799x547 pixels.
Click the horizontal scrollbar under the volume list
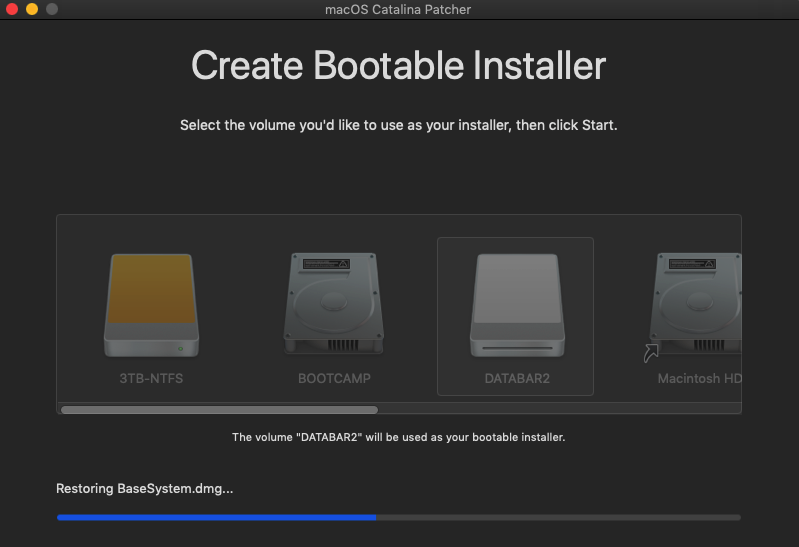219,410
